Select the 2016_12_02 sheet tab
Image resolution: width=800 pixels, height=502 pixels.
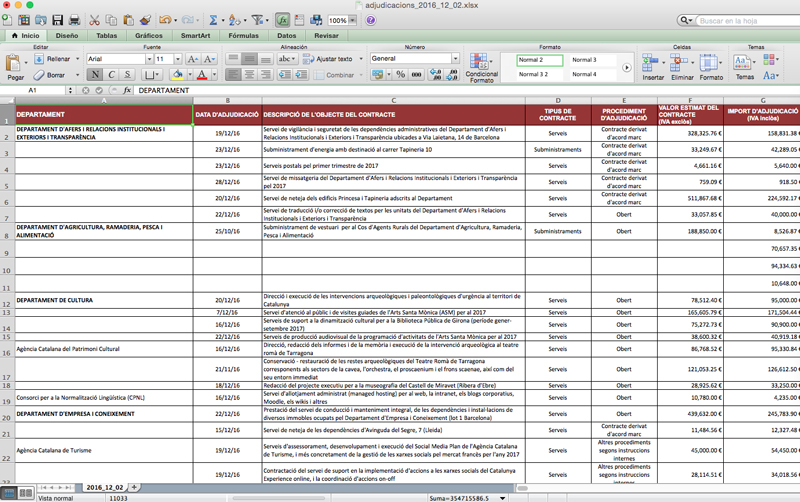point(105,487)
